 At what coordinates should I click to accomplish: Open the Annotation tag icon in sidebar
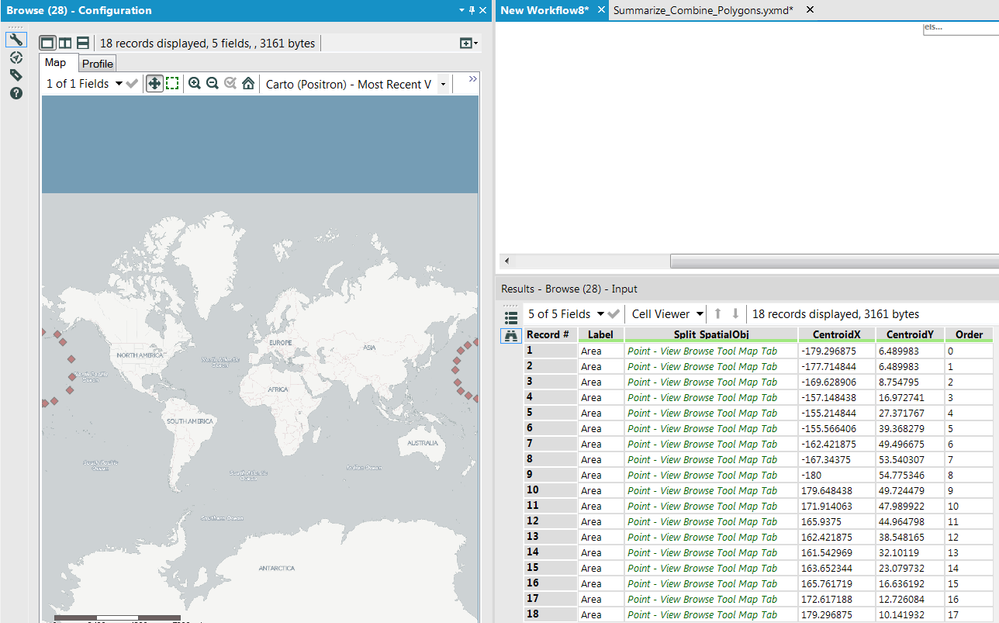coord(16,75)
